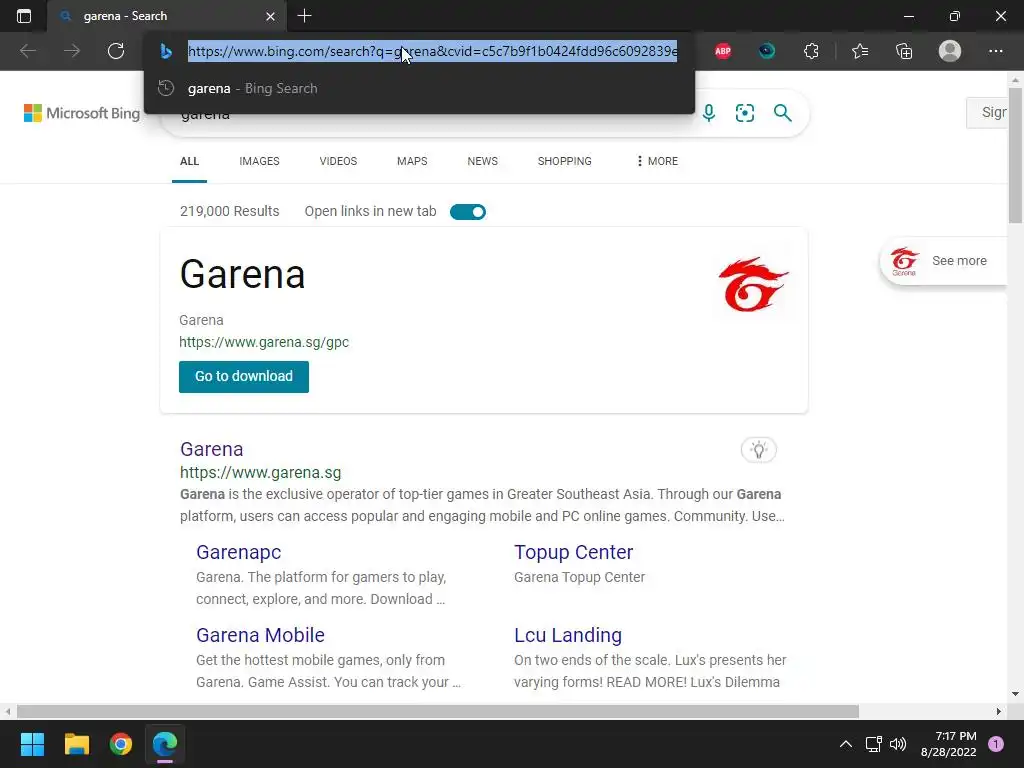
Task: Click the https://www.garena.sg result URL
Action: point(261,472)
